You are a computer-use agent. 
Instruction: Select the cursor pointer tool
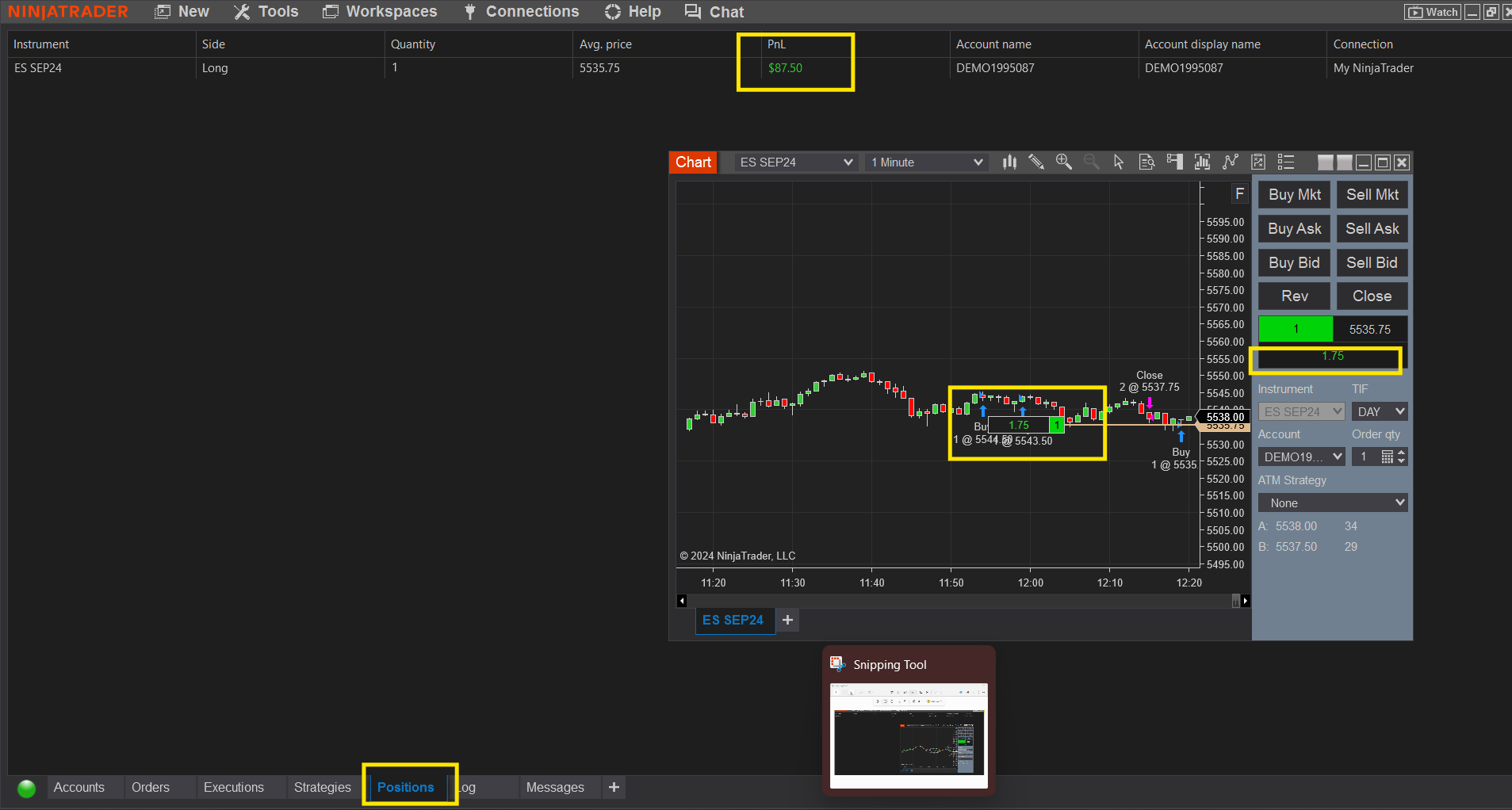pos(1119,162)
